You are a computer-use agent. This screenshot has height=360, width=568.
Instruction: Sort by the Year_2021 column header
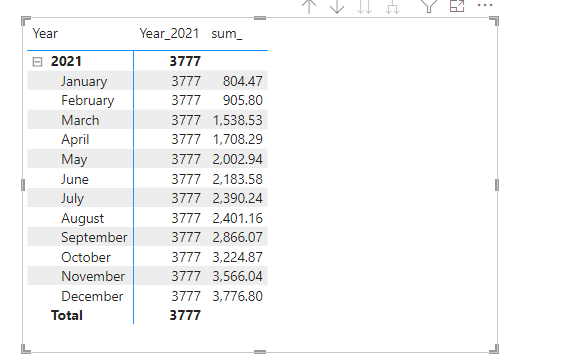169,34
